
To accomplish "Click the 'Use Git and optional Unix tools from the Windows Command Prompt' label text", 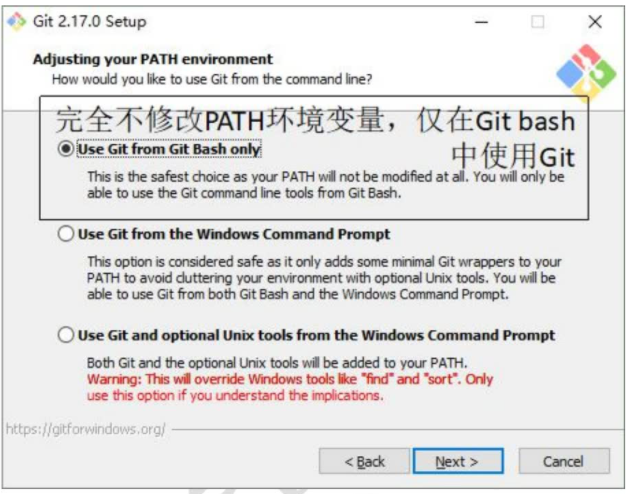I will click(x=316, y=335).
